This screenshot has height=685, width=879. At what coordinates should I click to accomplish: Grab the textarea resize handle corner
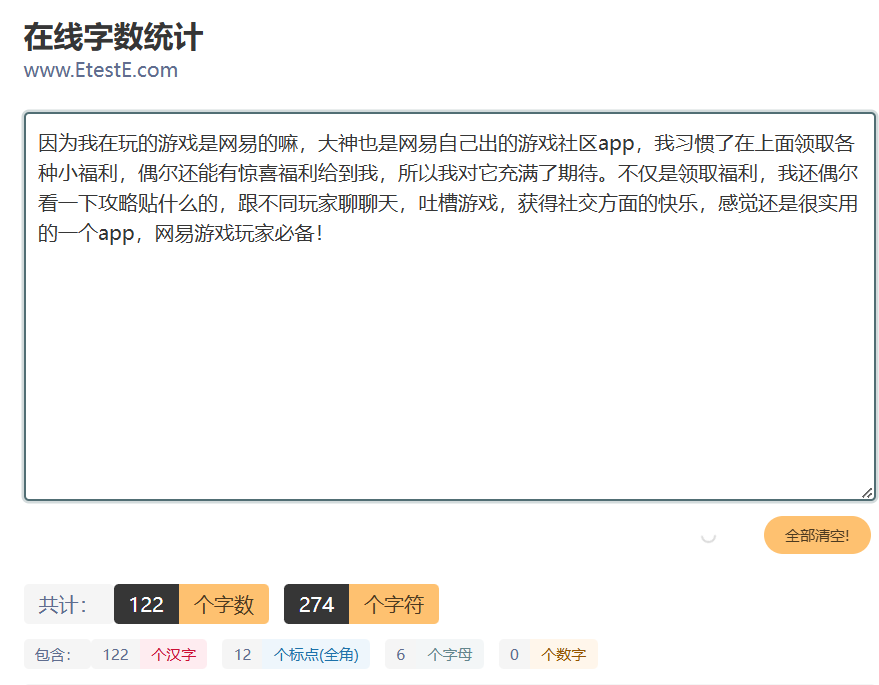click(x=867, y=493)
